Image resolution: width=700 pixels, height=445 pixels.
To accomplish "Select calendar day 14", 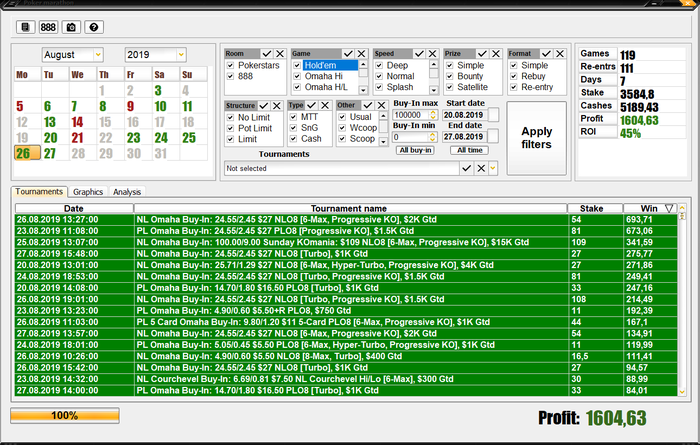I will (77, 122).
